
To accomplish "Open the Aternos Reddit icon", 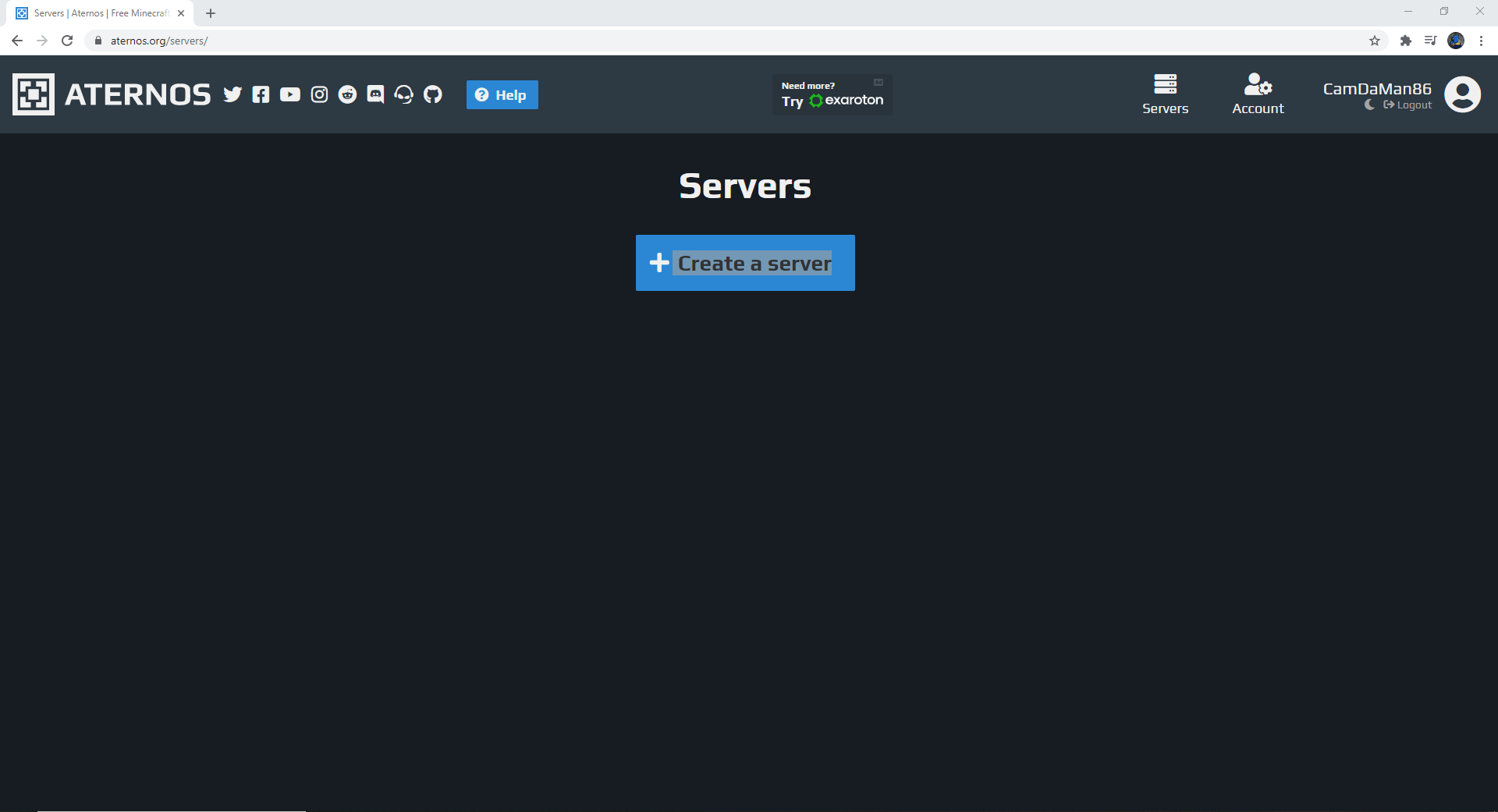I will pos(347,94).
